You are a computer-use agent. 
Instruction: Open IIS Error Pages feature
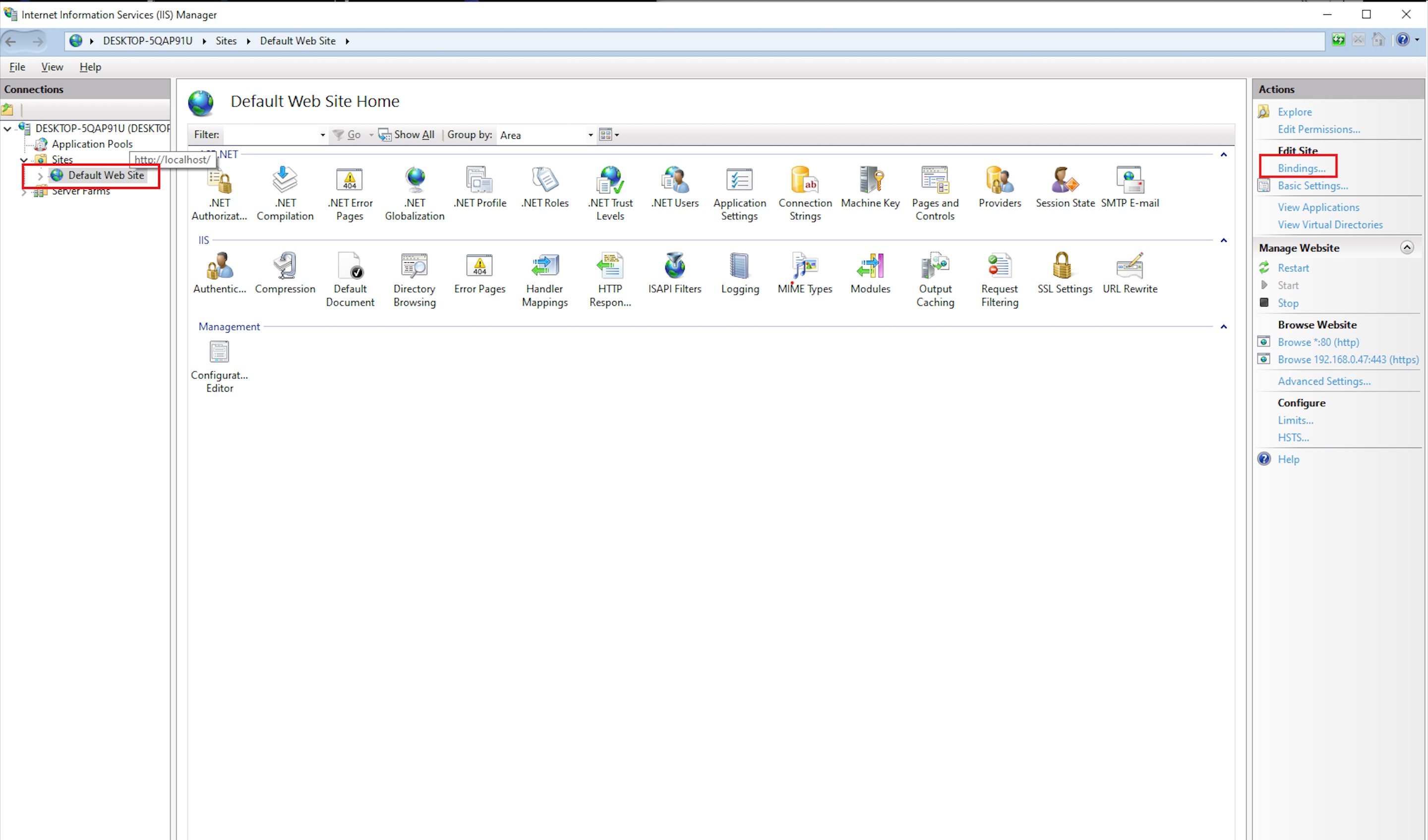coord(479,274)
